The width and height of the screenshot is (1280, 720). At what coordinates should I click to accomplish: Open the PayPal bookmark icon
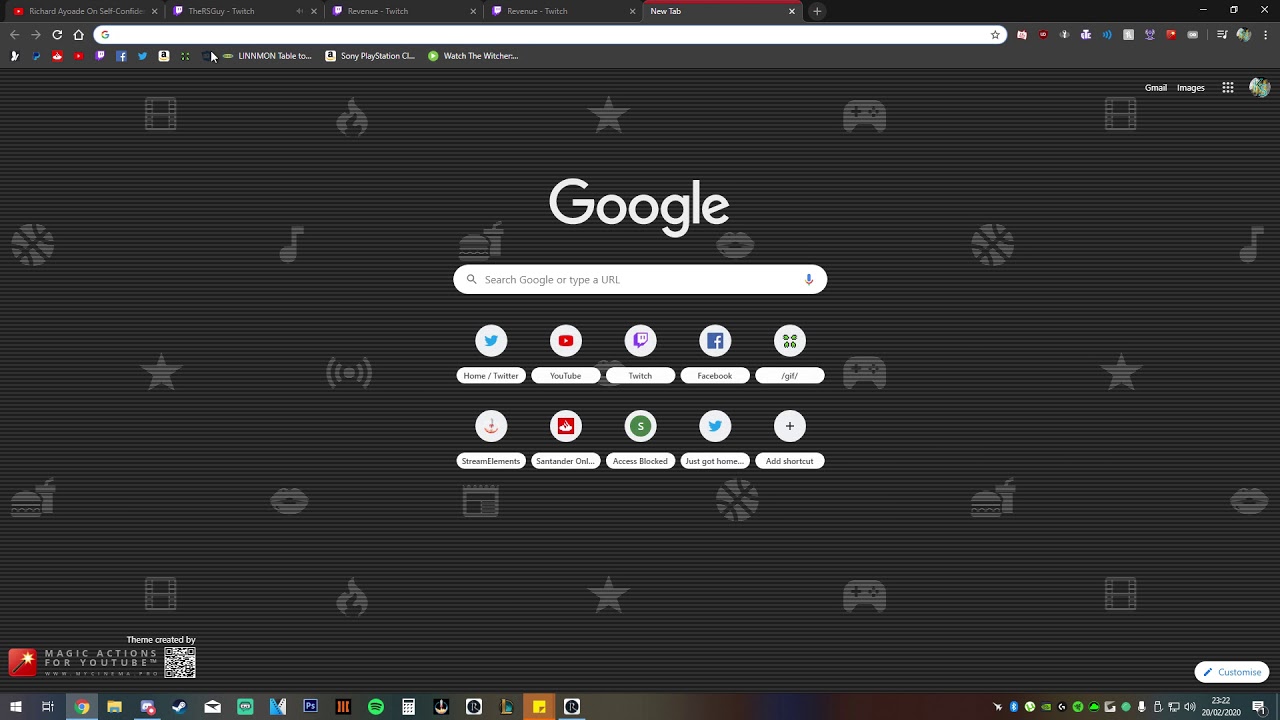pyautogui.click(x=36, y=56)
